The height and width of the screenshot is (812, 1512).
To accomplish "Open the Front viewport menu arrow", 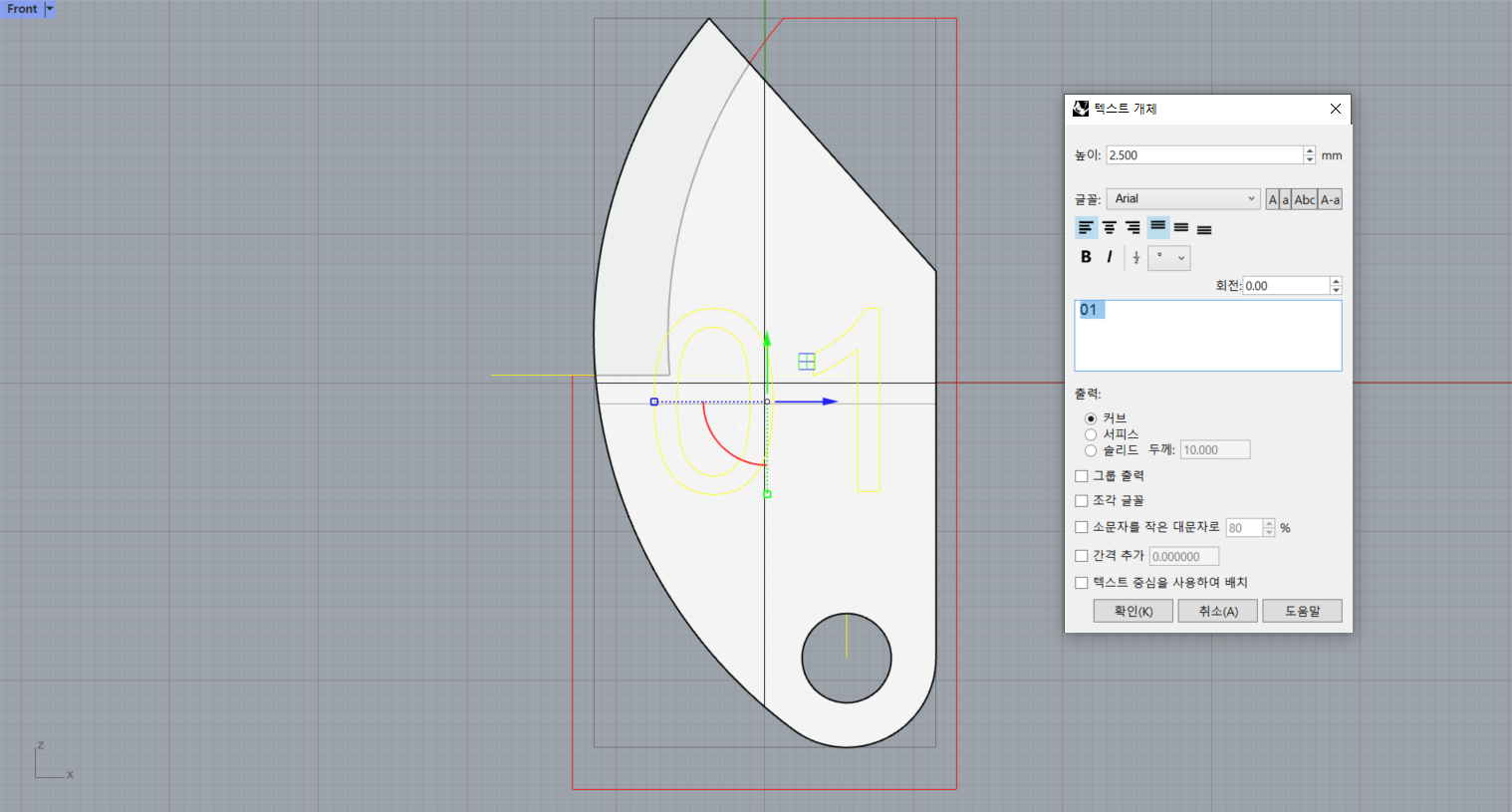I will (x=50, y=9).
